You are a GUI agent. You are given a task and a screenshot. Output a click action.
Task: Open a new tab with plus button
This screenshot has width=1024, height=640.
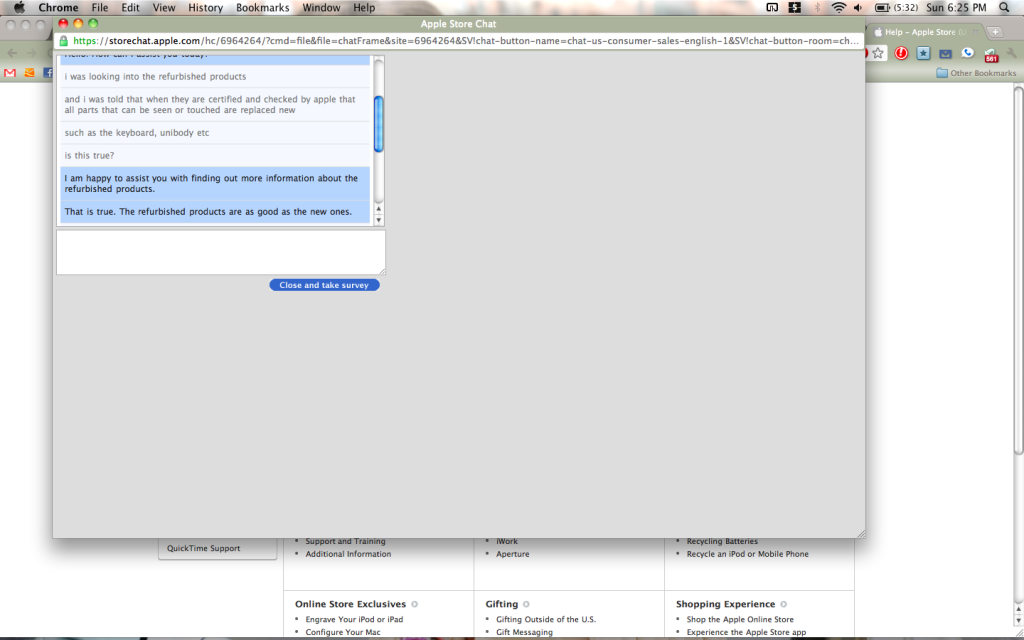tap(995, 31)
